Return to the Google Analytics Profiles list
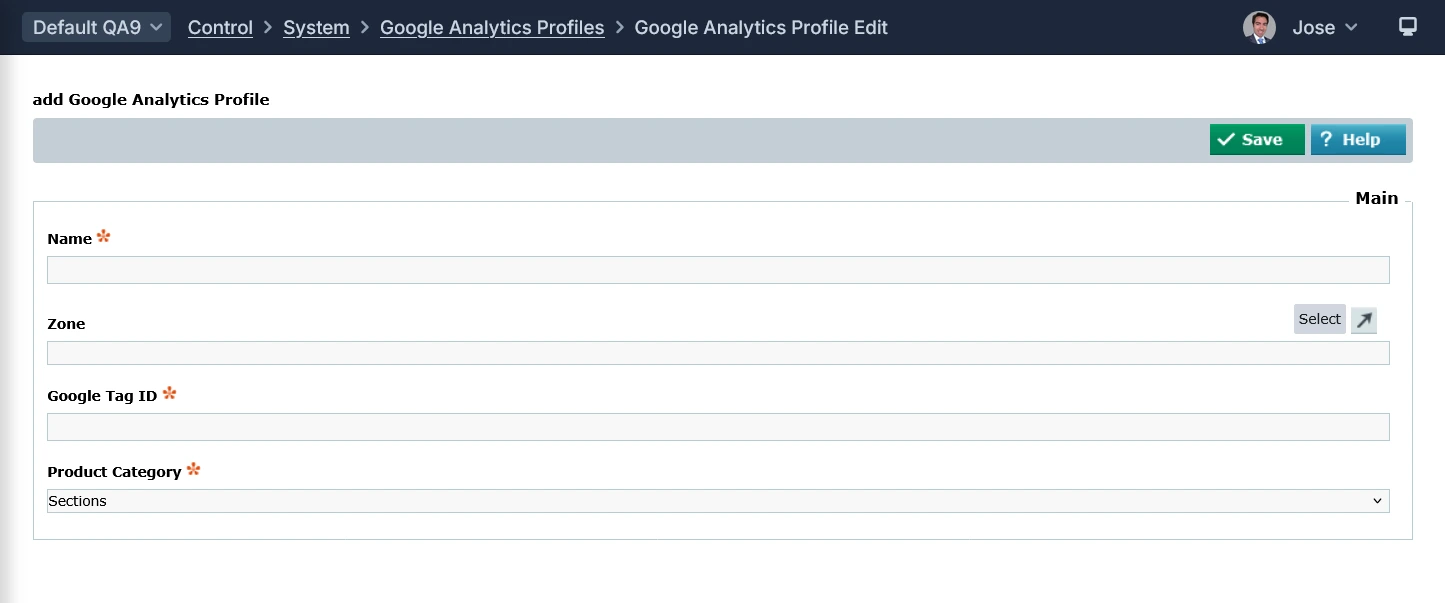The width and height of the screenshot is (1445, 603). (492, 28)
